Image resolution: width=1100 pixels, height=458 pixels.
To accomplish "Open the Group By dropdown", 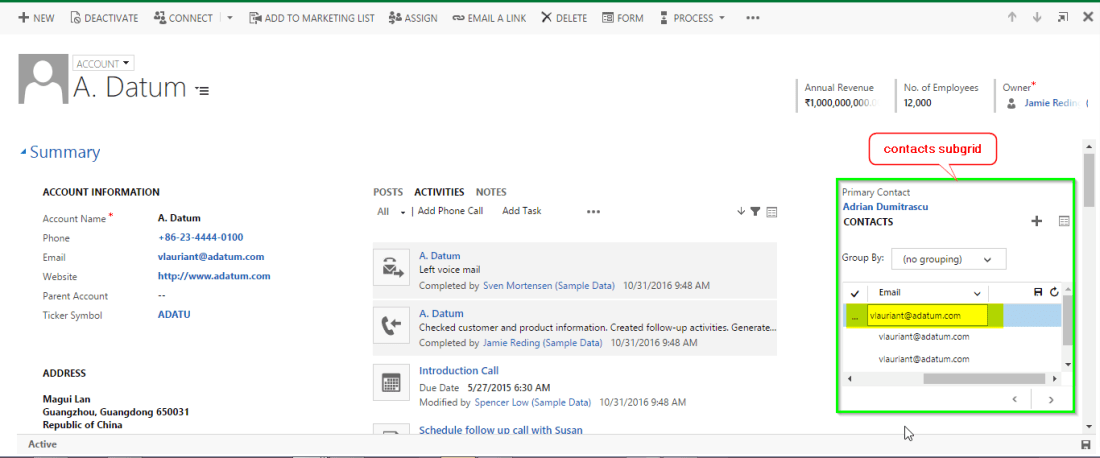I will coord(948,259).
